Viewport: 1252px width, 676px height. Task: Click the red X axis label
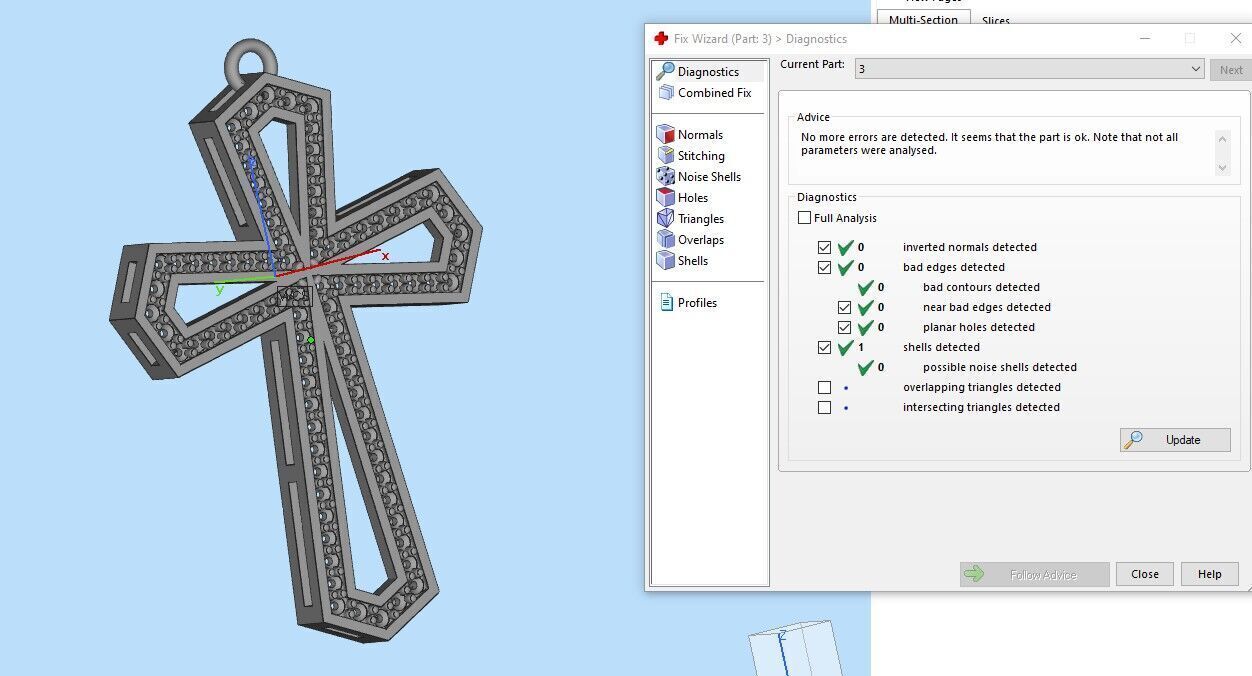pos(385,257)
